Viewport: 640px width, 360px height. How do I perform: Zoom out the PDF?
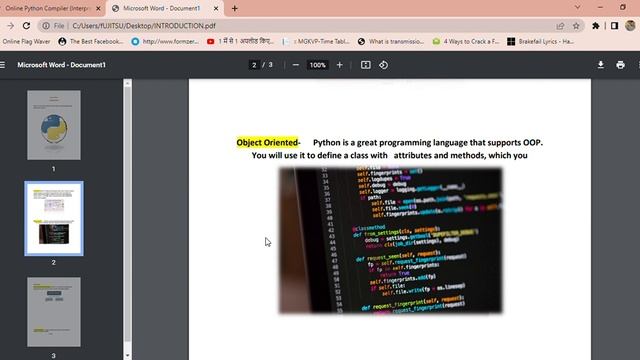point(296,65)
